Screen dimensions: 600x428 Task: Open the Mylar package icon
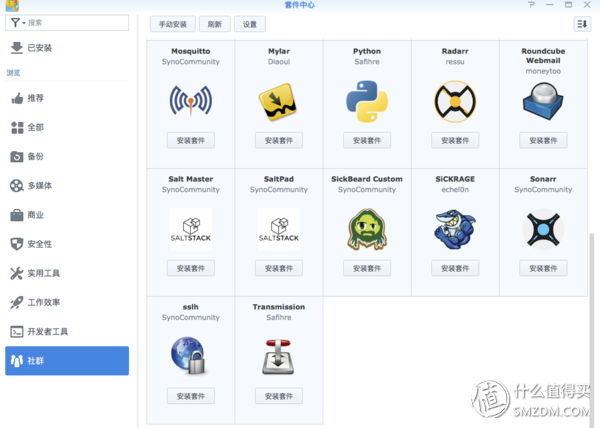tap(278, 101)
